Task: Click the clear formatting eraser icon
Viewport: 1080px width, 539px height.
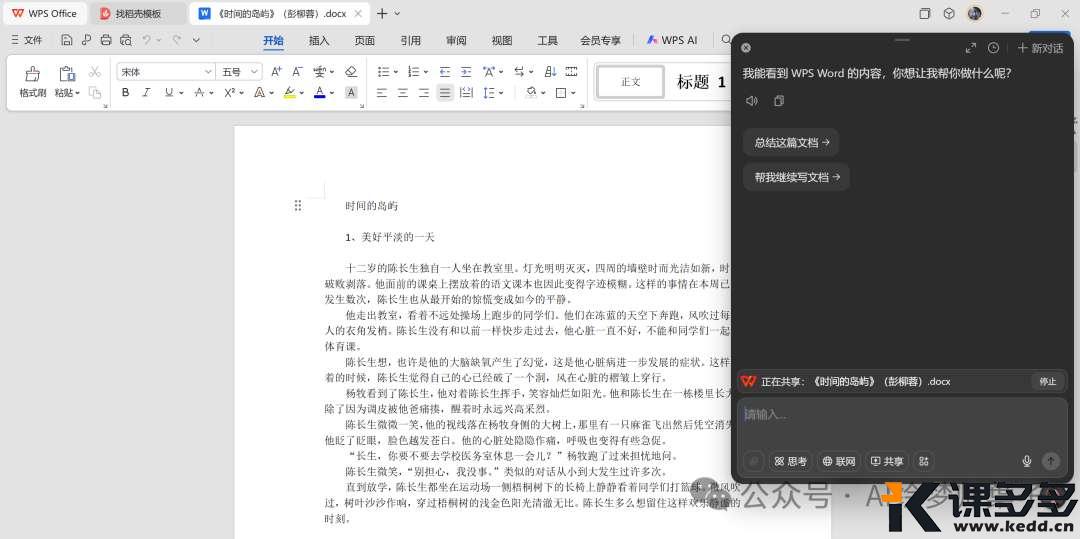Action: [351, 72]
